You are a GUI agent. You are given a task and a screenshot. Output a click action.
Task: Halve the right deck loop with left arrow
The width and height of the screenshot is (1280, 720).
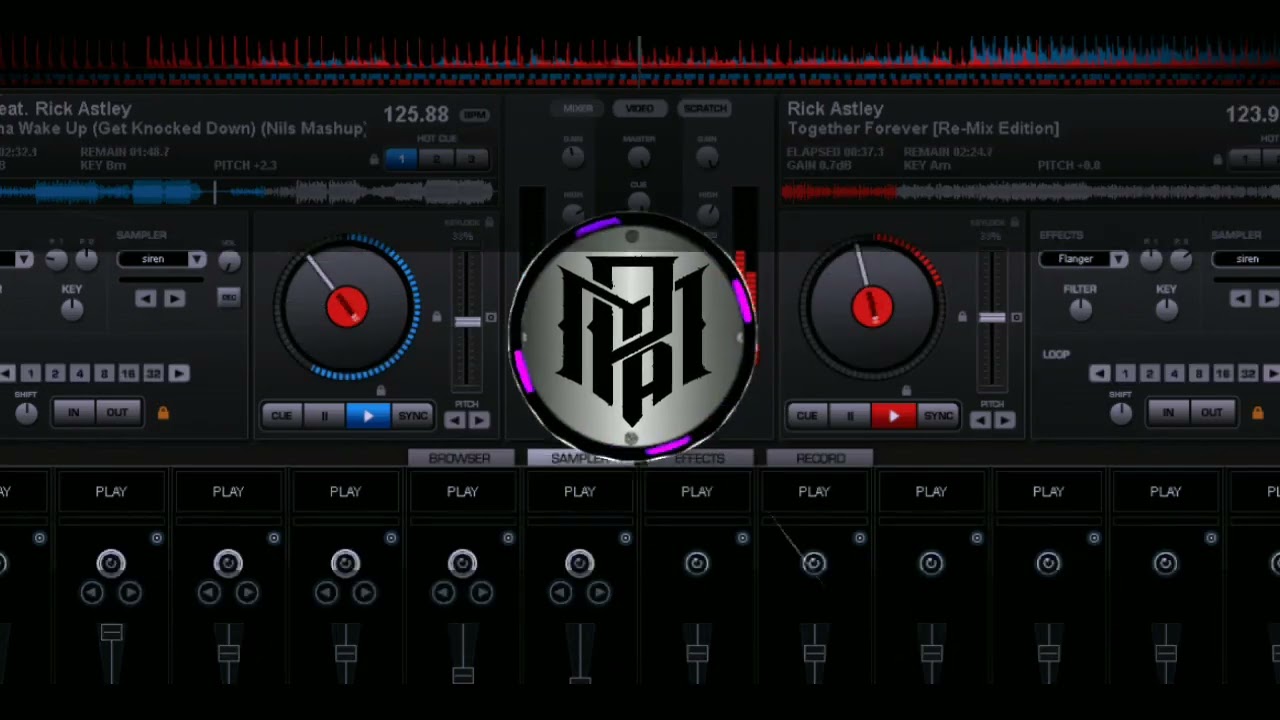(x=1099, y=373)
